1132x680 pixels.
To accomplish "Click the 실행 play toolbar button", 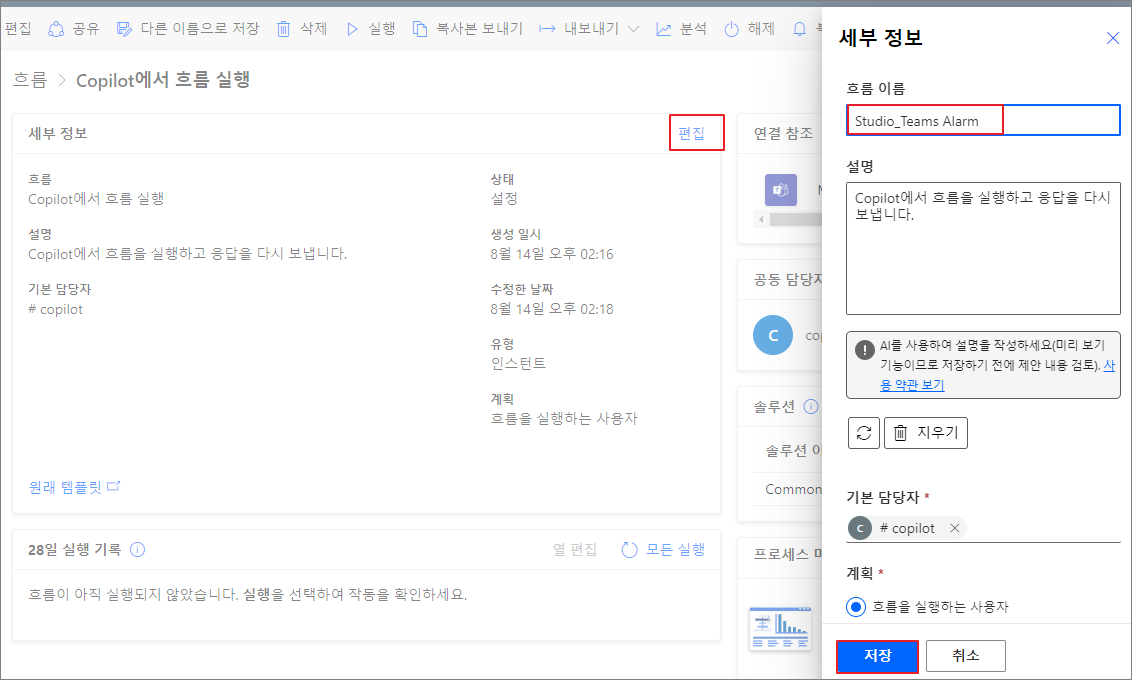I will point(370,29).
